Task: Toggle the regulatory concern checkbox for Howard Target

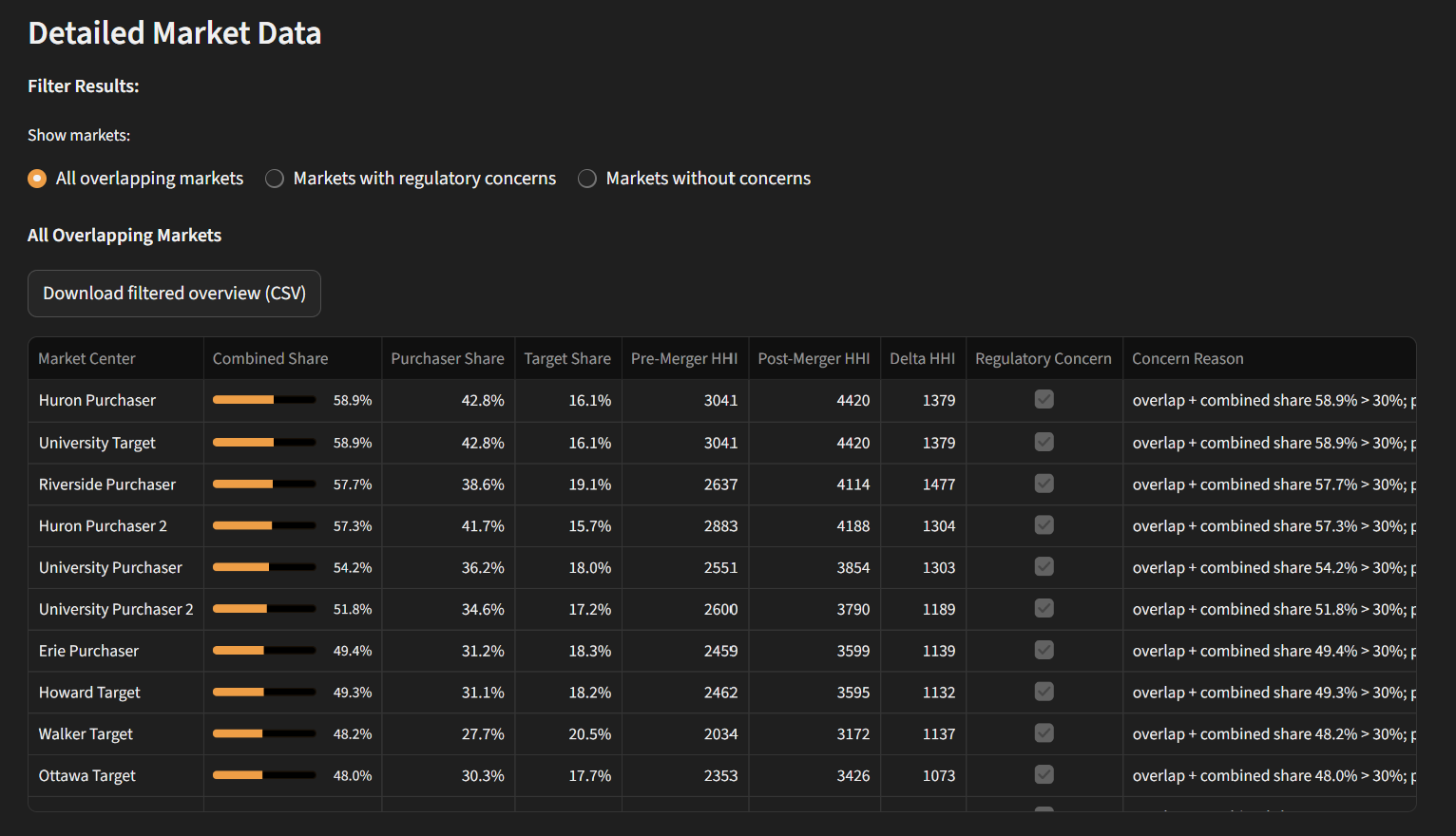Action: click(1044, 692)
